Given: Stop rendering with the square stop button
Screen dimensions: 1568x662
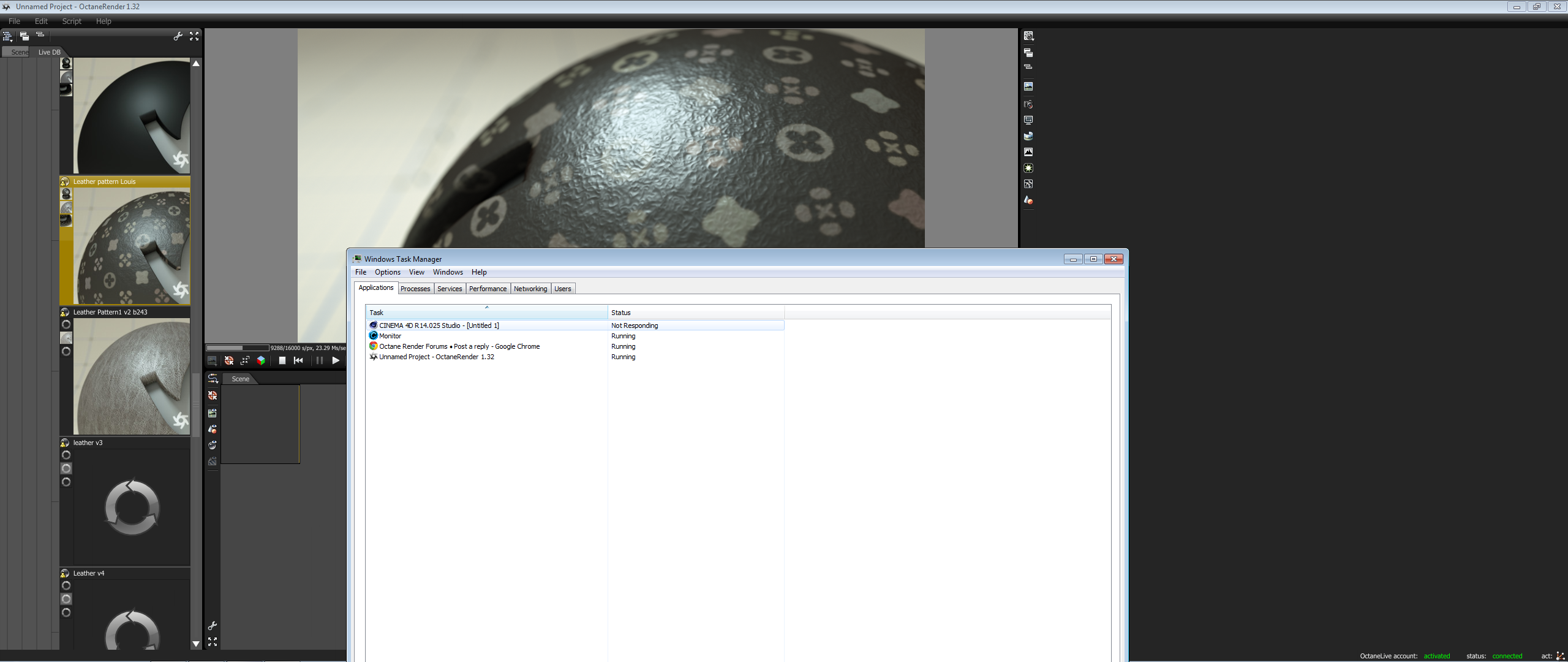Looking at the screenshot, I should click(282, 360).
